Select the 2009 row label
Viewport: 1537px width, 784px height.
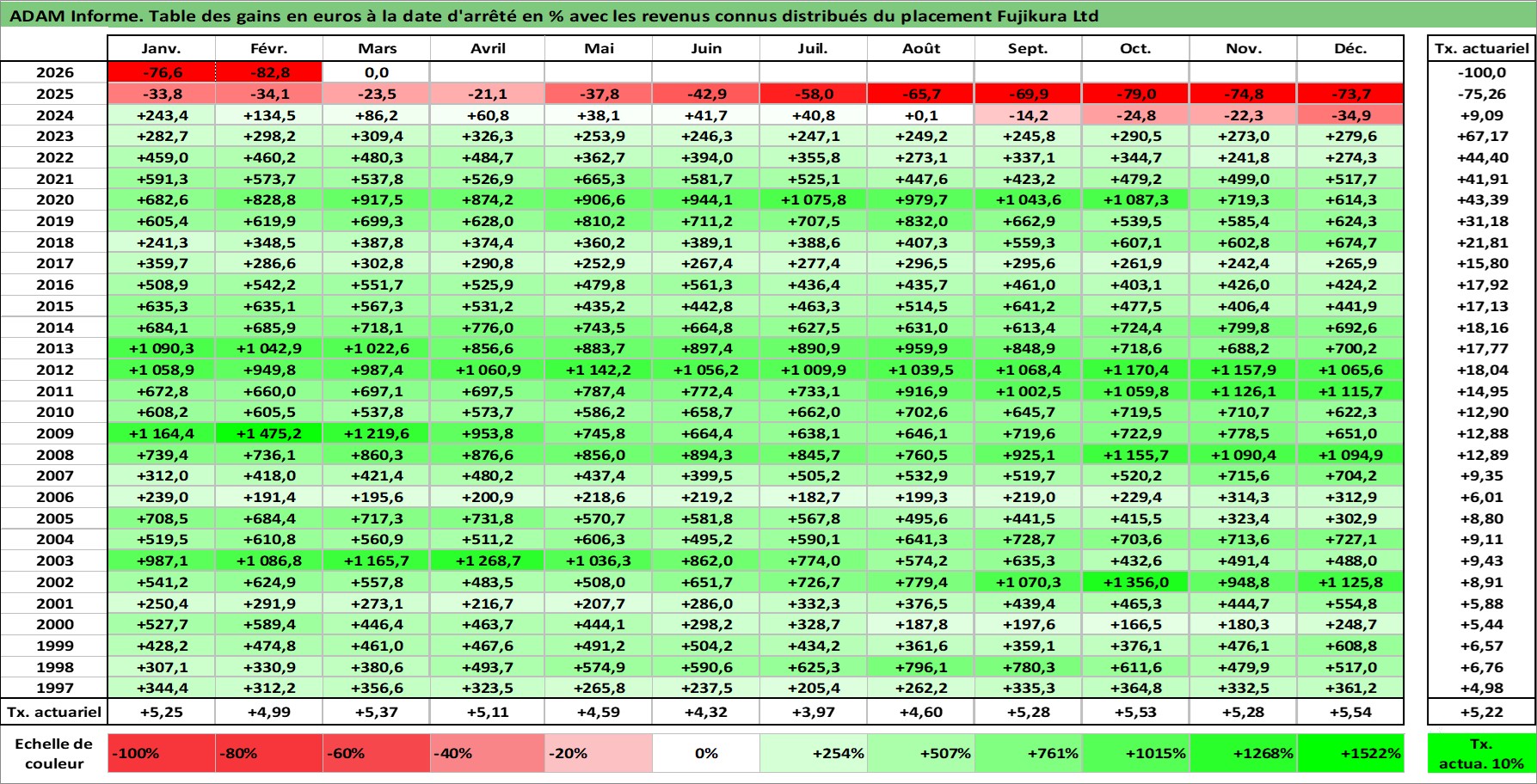tap(54, 433)
